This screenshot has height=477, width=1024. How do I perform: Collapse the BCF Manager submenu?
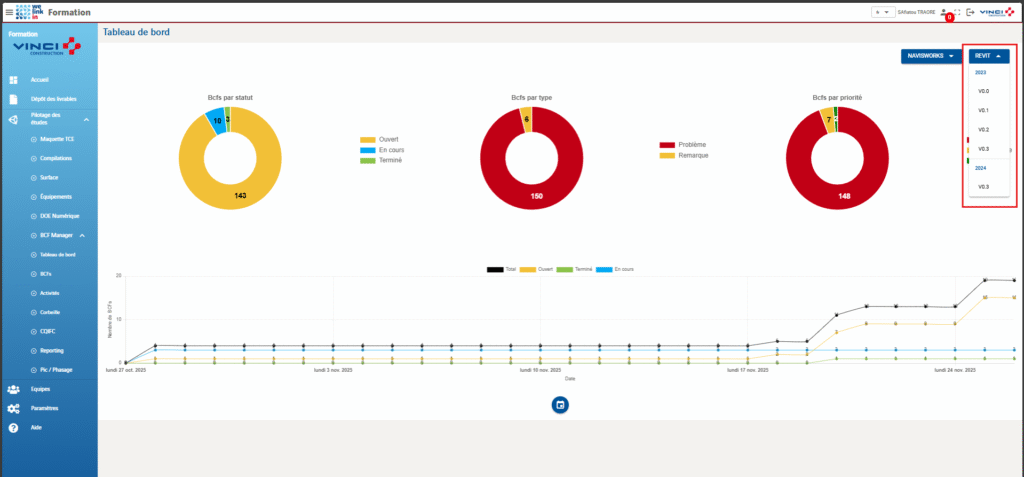tap(83, 236)
